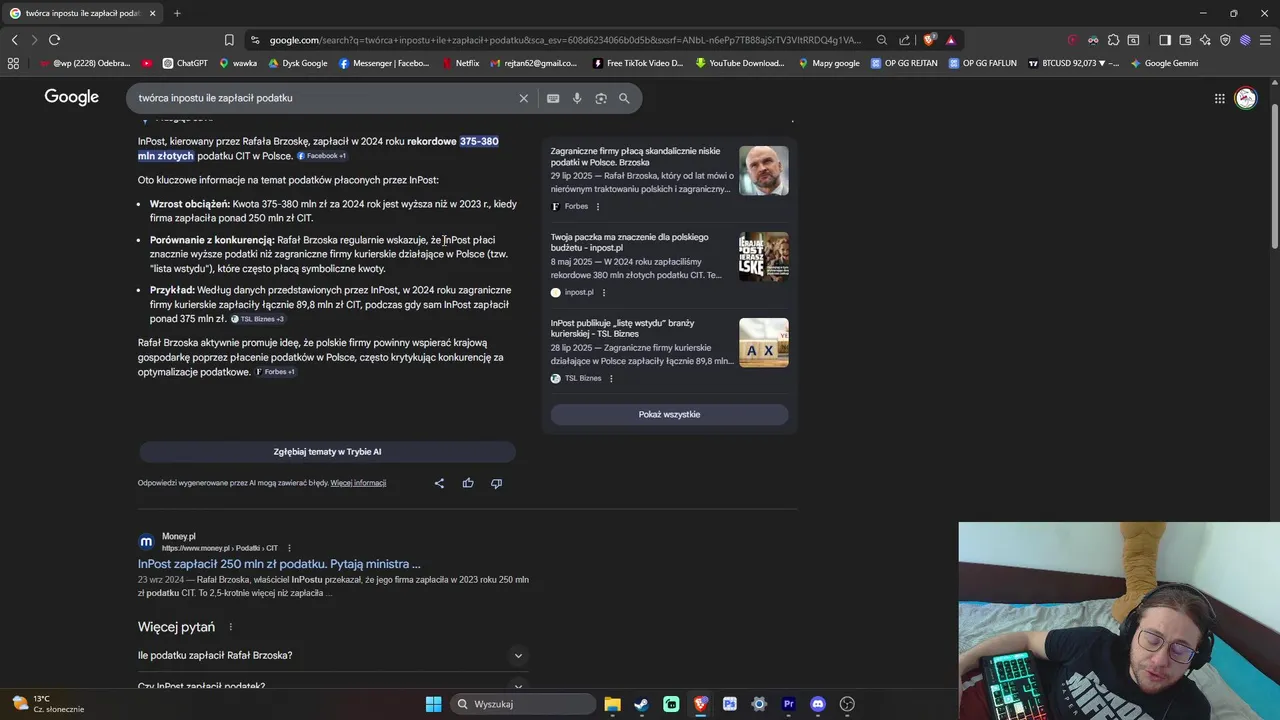Give thumbs up to AI answer
1280x720 pixels.
(x=468, y=483)
